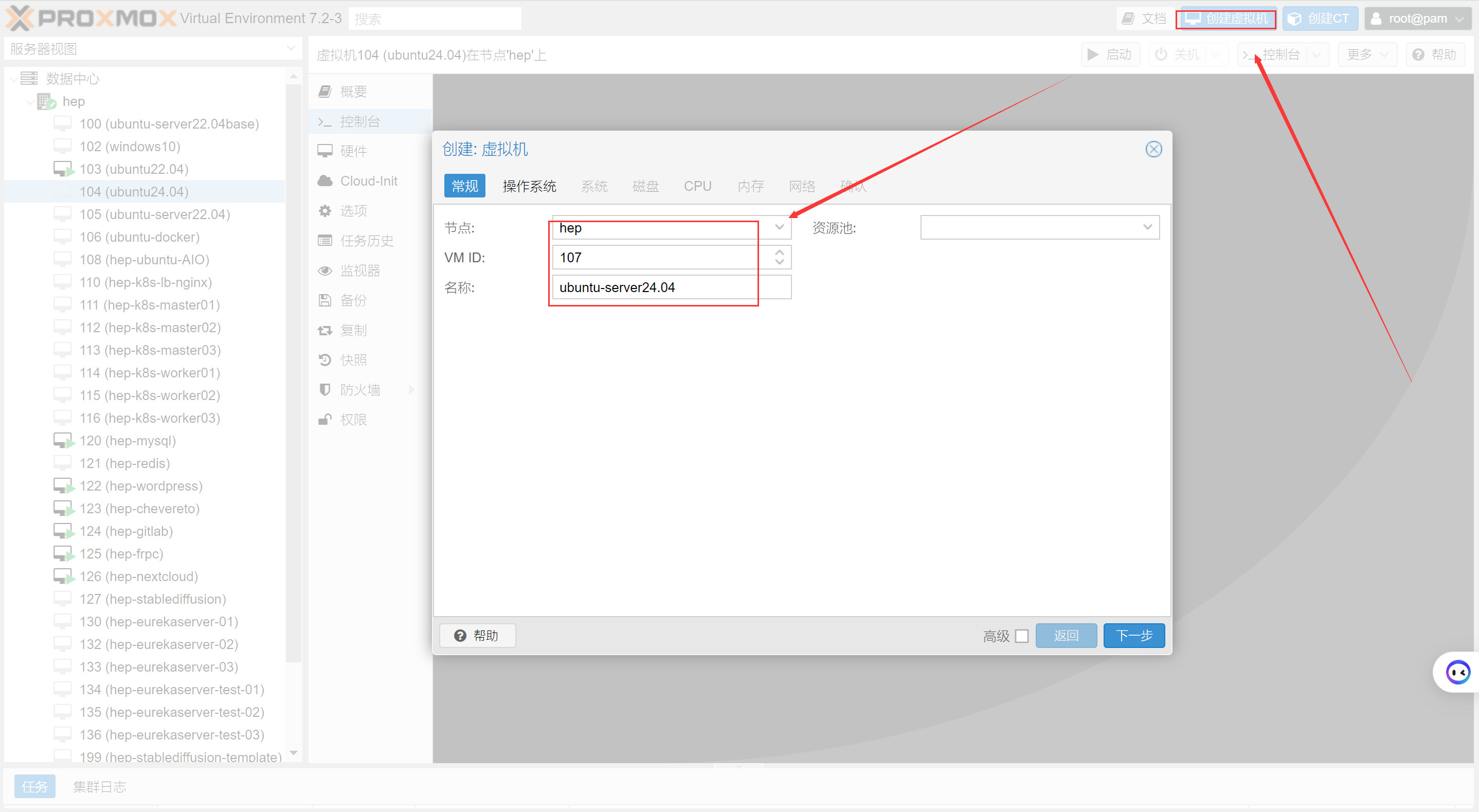The height and width of the screenshot is (812, 1479).
Task: Click the 下一步 next button
Action: 1134,636
